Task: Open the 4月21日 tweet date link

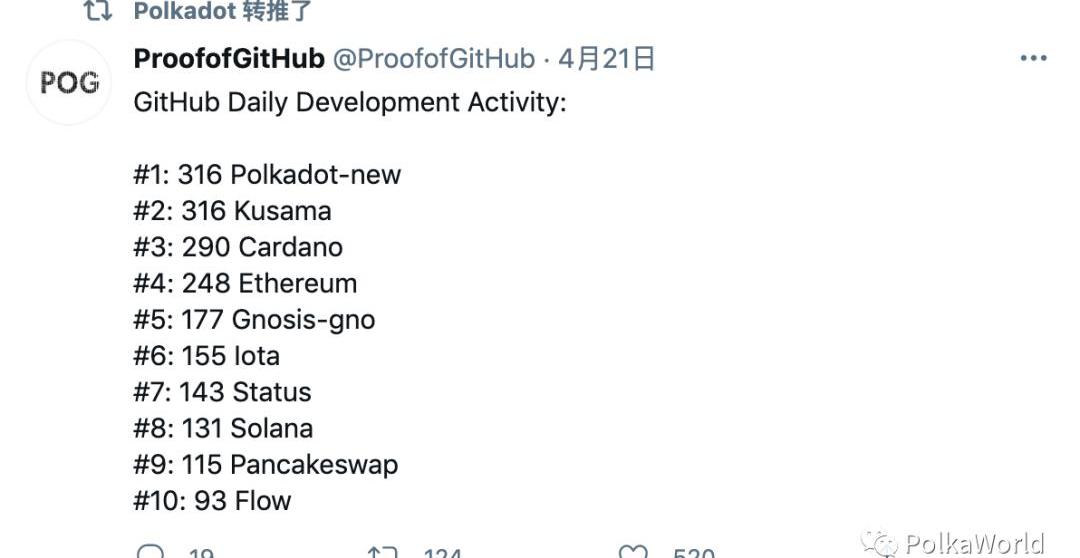Action: [607, 59]
